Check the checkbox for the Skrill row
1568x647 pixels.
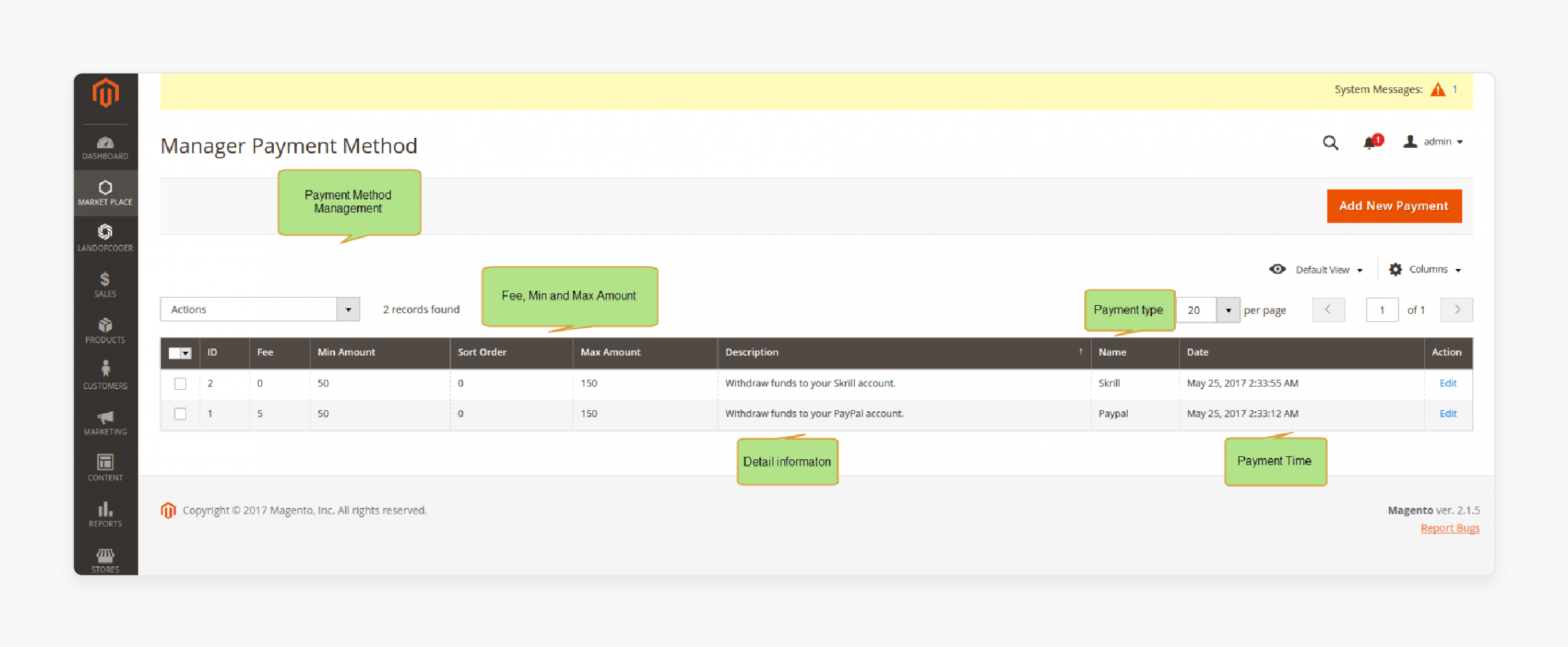(180, 384)
